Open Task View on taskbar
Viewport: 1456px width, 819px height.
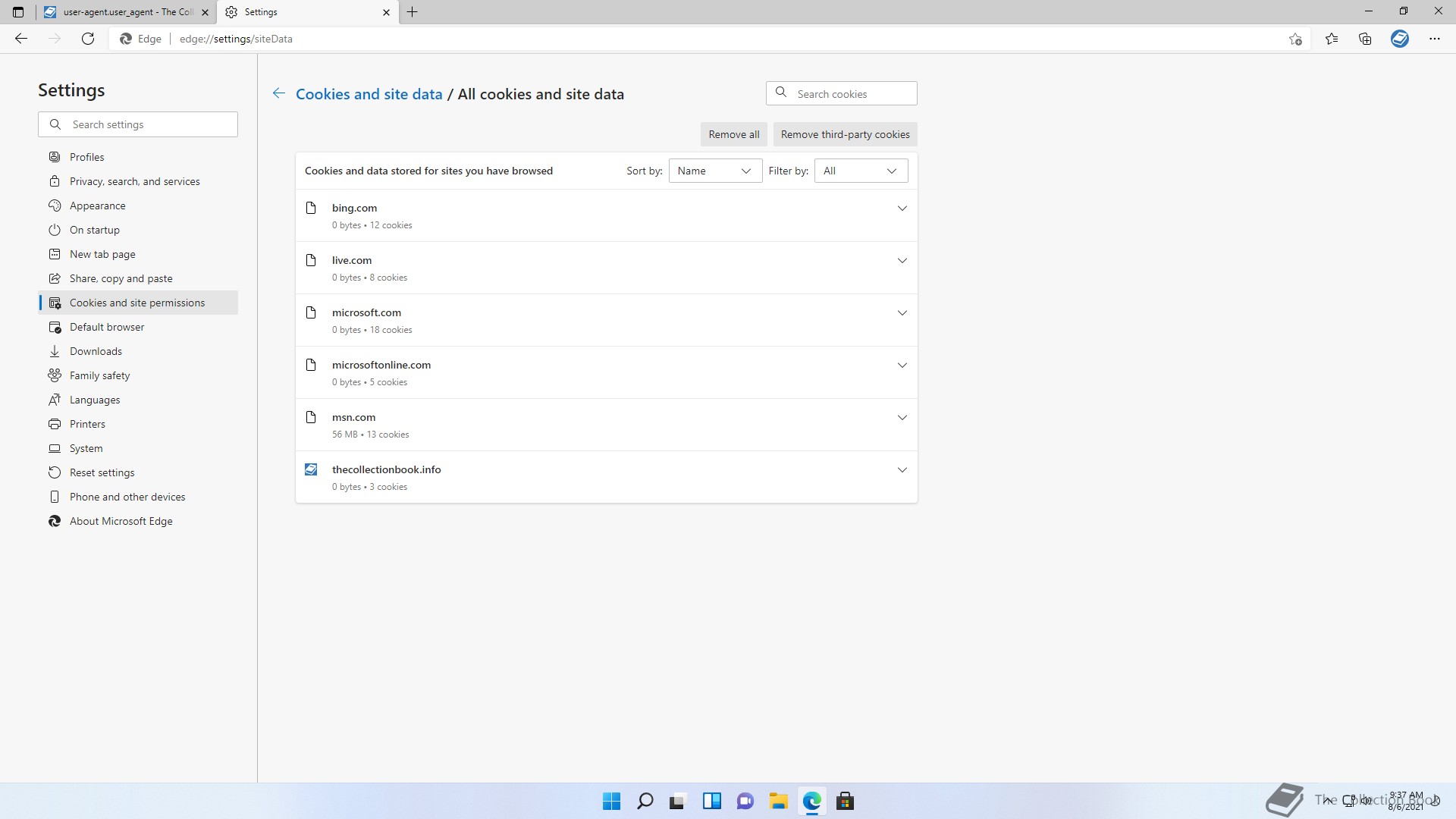[x=677, y=801]
